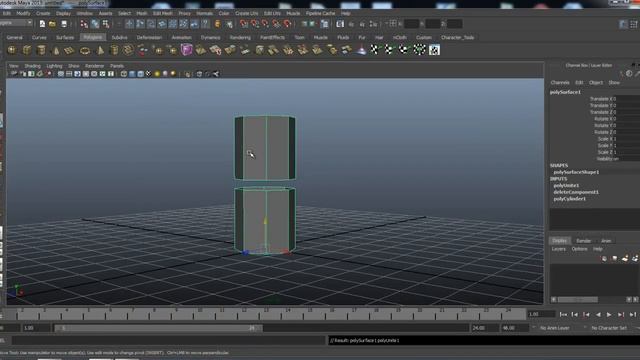Switch to the Polygons shelf tab
640x360 pixels.
click(93, 37)
